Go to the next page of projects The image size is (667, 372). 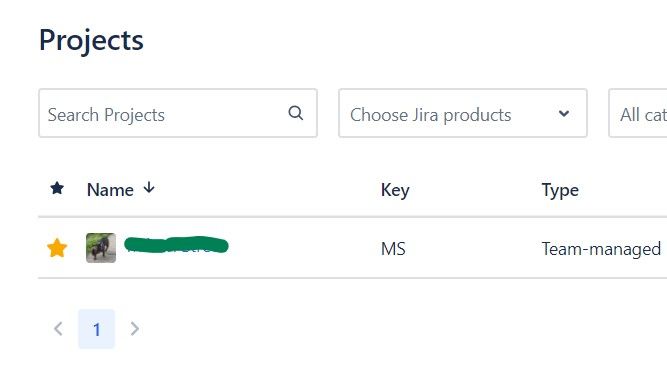tap(134, 329)
